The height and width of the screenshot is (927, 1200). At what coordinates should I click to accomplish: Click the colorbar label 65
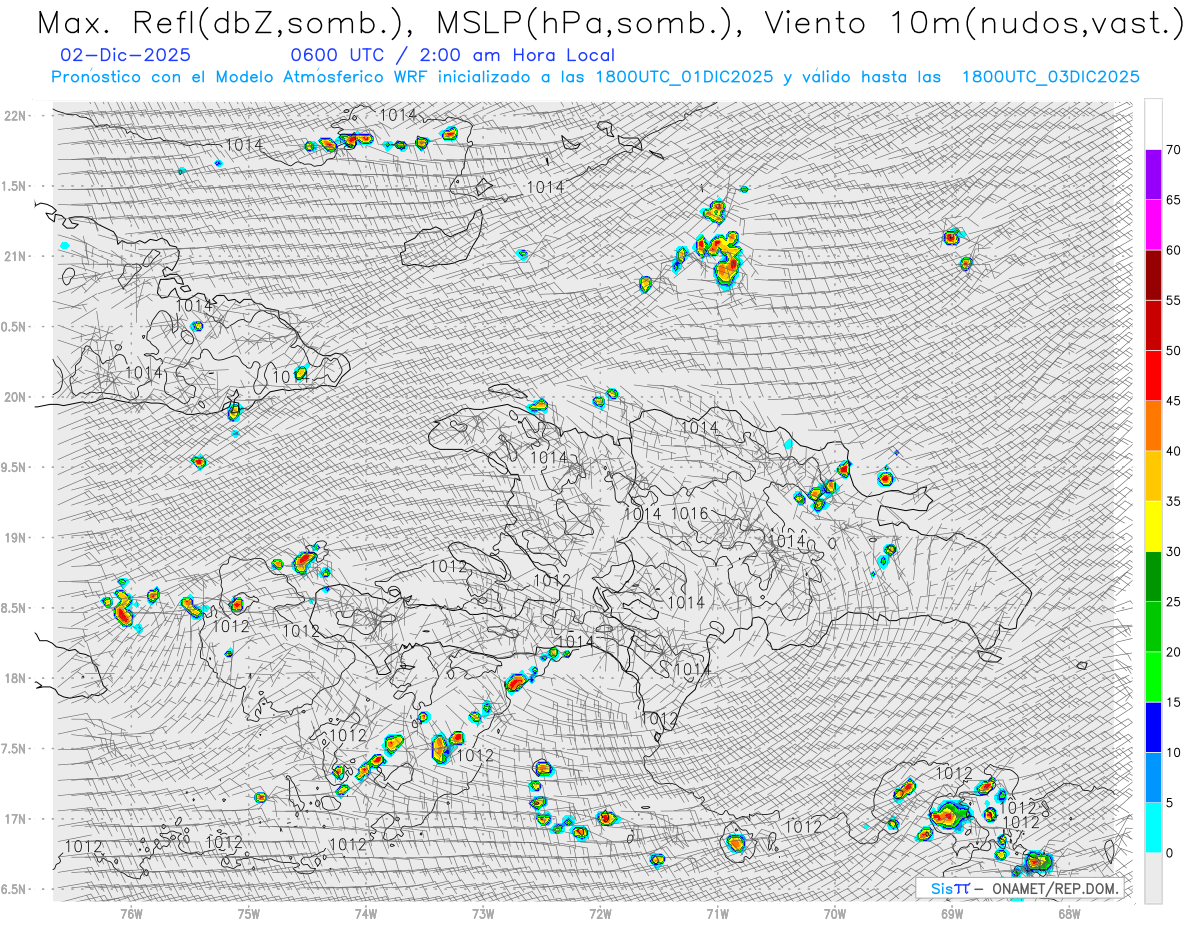click(1173, 200)
